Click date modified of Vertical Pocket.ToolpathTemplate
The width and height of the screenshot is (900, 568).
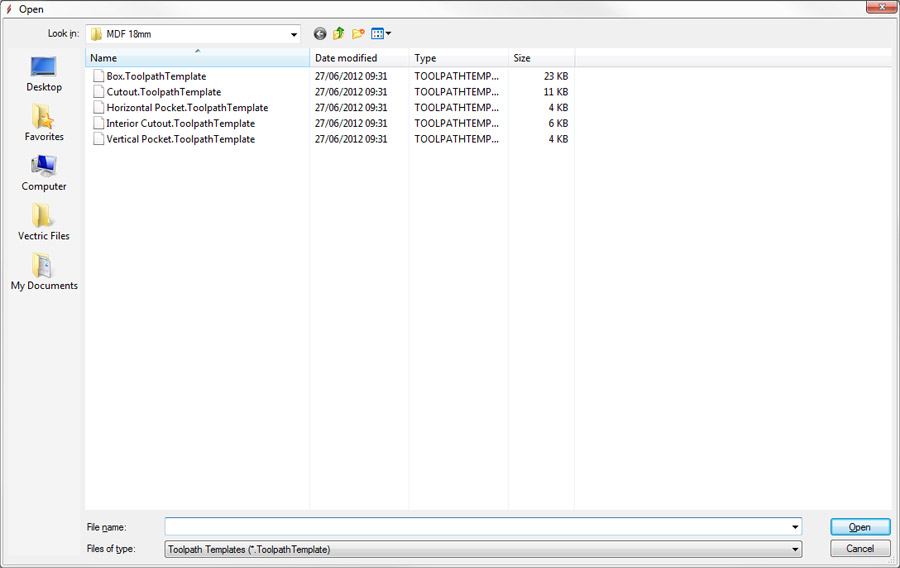[351, 139]
